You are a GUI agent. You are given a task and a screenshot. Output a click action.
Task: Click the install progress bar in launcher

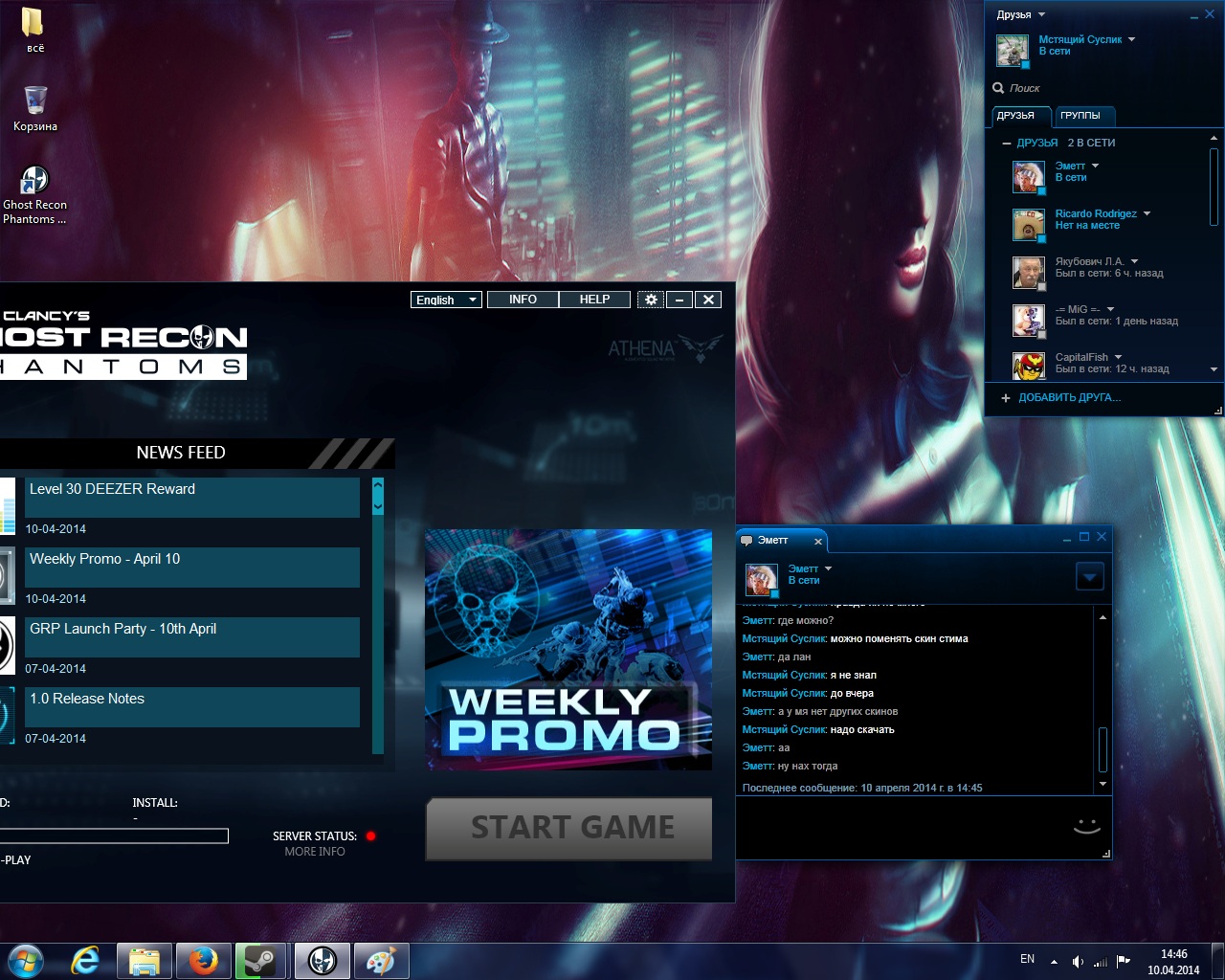pos(114,836)
